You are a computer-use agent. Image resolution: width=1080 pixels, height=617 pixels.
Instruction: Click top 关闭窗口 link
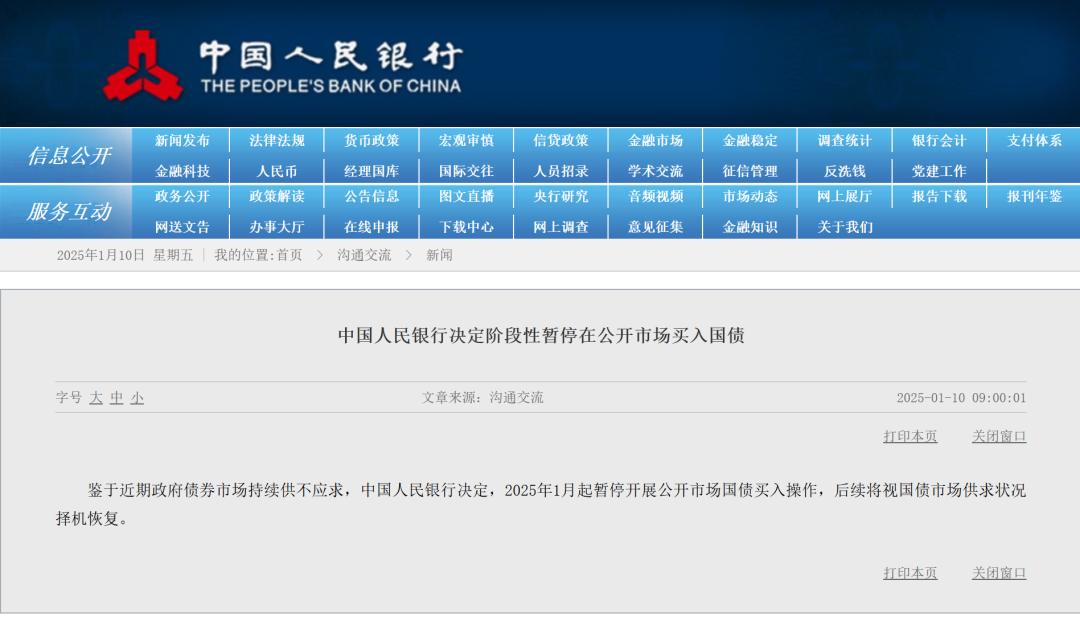[x=998, y=437]
